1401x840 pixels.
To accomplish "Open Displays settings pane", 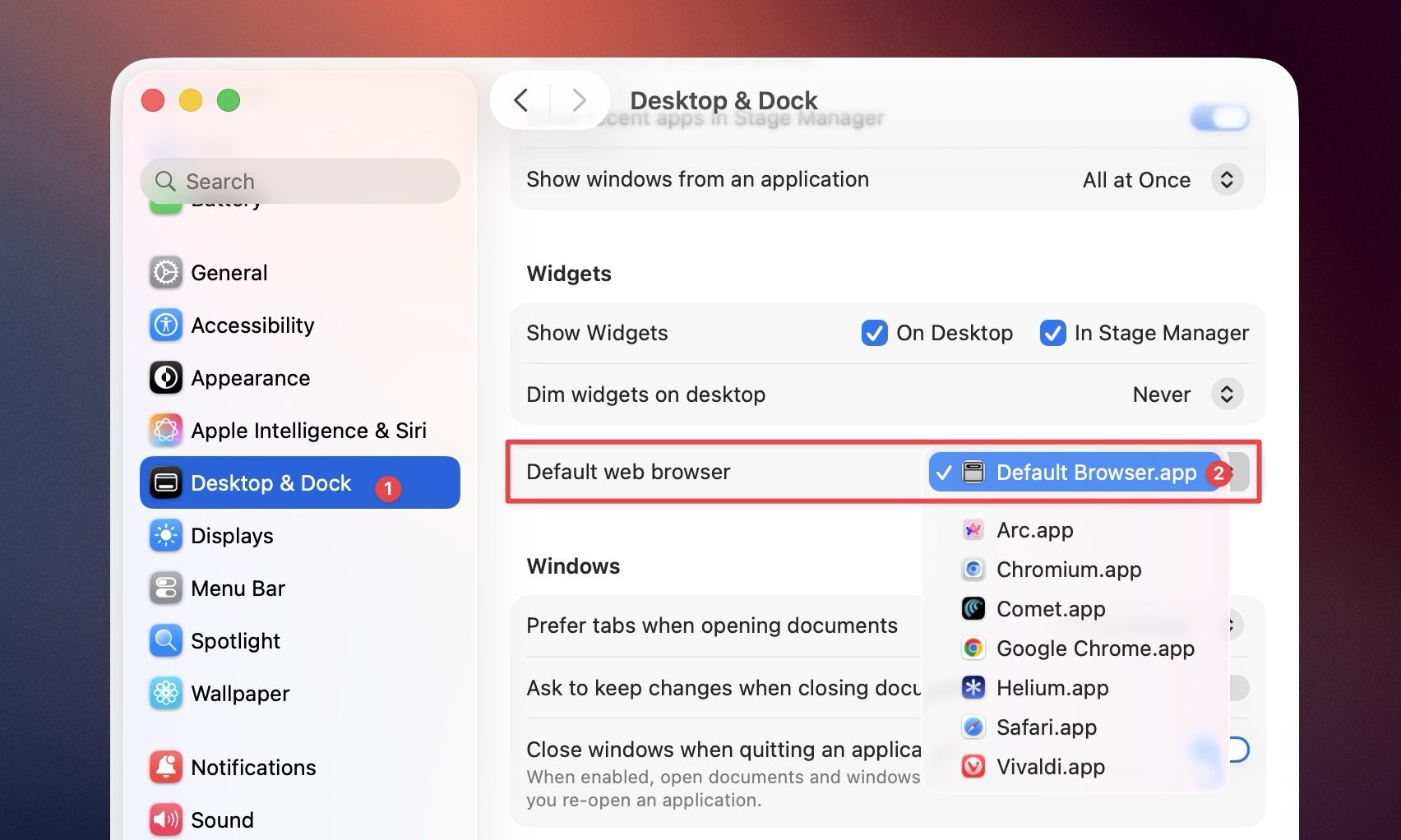I will [x=300, y=536].
